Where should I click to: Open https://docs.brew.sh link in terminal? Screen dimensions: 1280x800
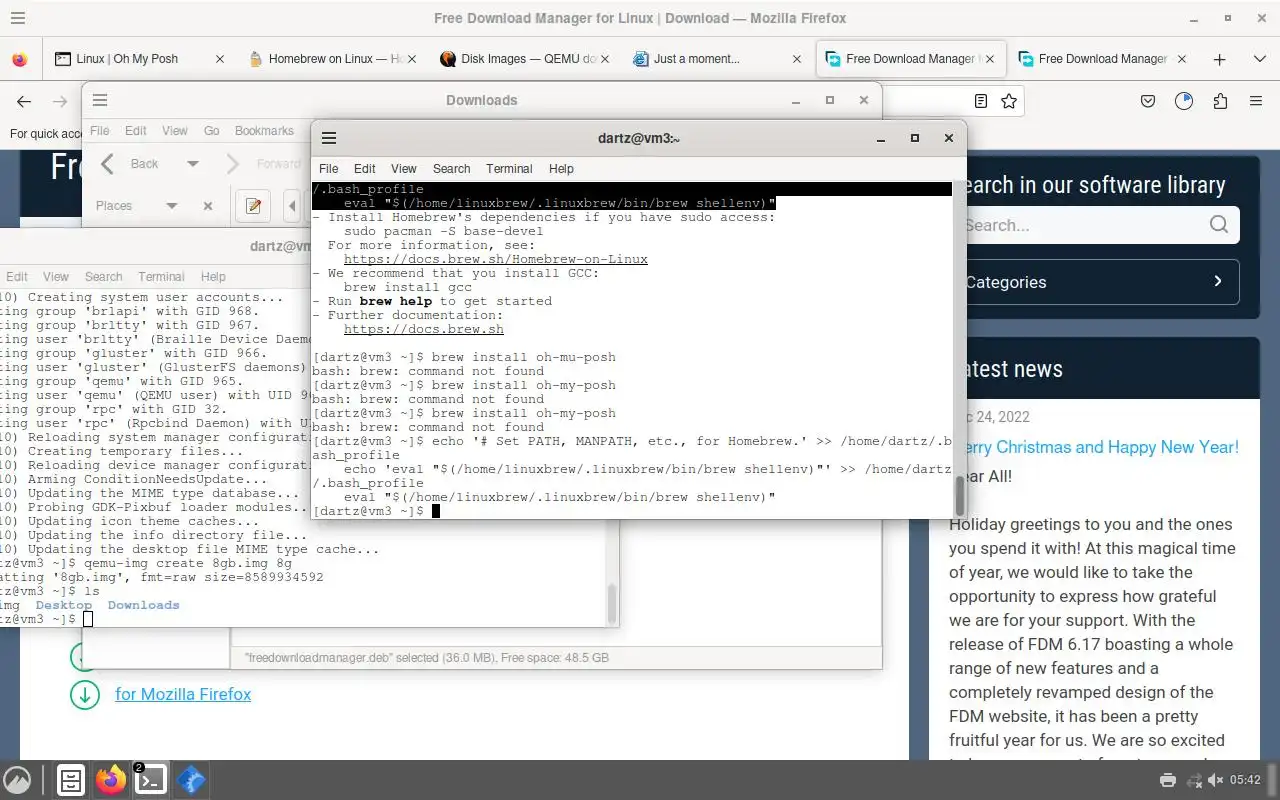pos(424,329)
